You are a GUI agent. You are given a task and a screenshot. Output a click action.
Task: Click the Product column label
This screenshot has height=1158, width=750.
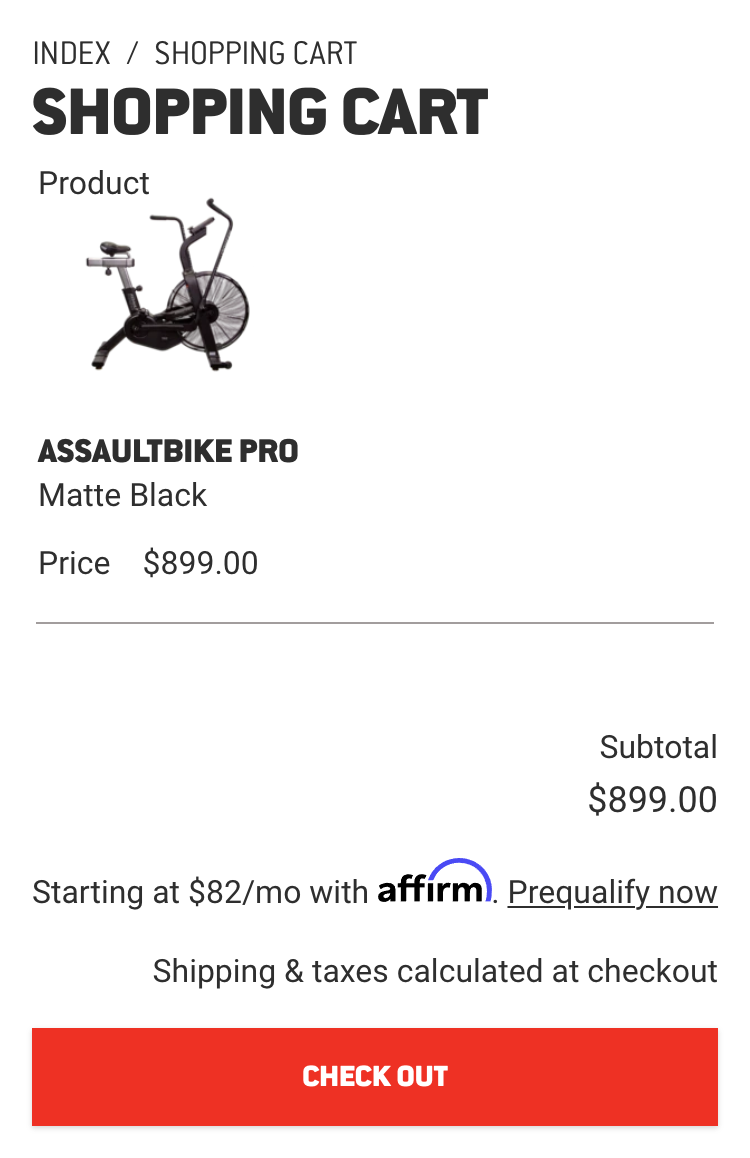(x=94, y=183)
